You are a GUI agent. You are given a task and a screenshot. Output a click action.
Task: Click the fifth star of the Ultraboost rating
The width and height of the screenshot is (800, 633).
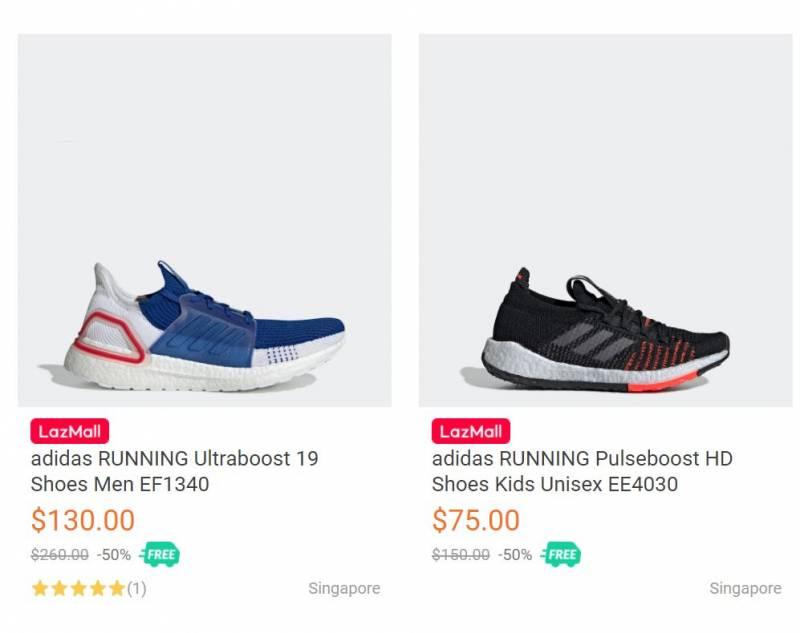pyautogui.click(x=117, y=588)
